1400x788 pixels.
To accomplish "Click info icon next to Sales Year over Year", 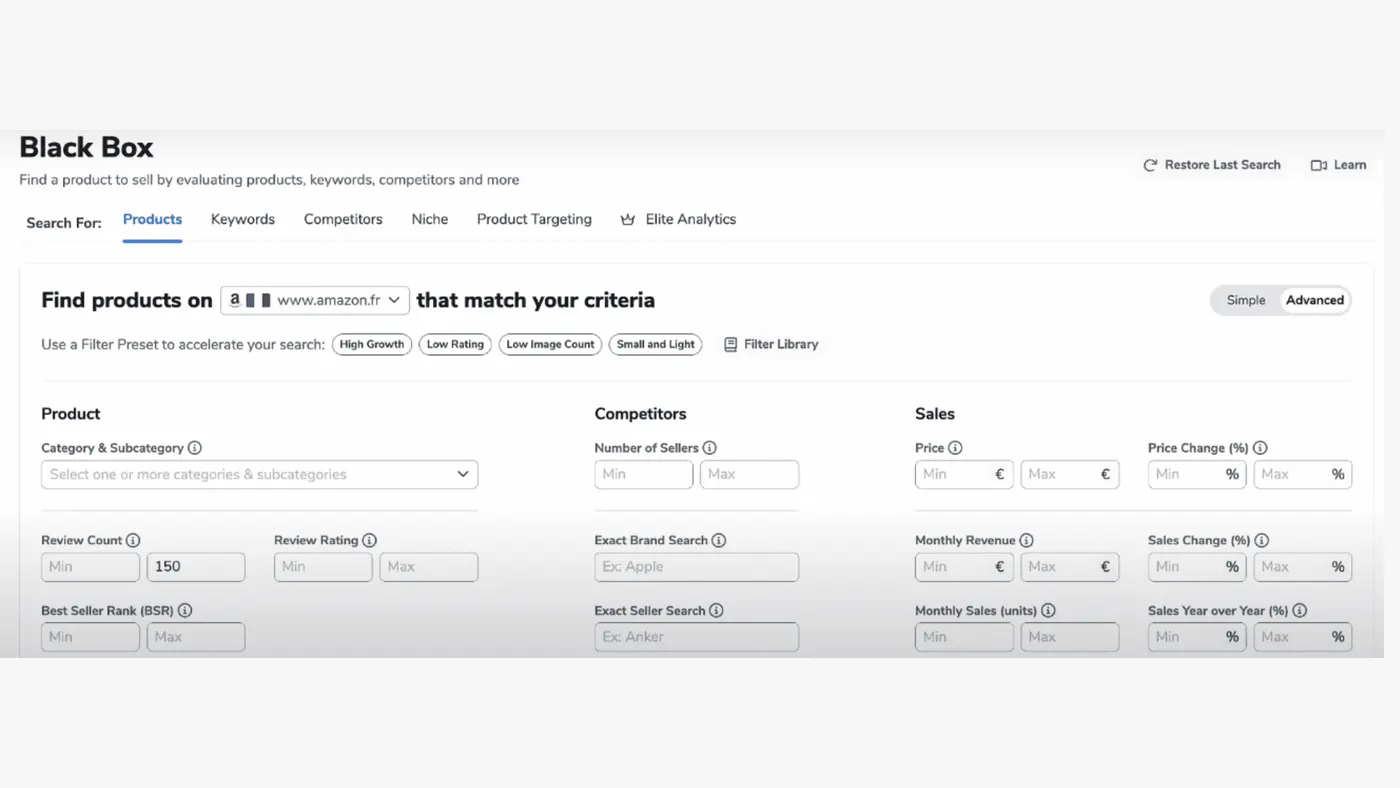I will [x=1299, y=610].
